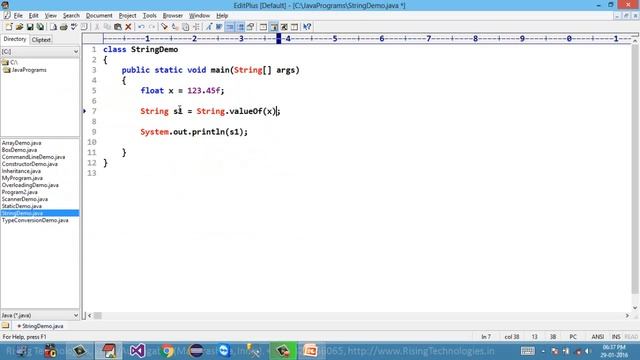Open the Browser menu

173,16
